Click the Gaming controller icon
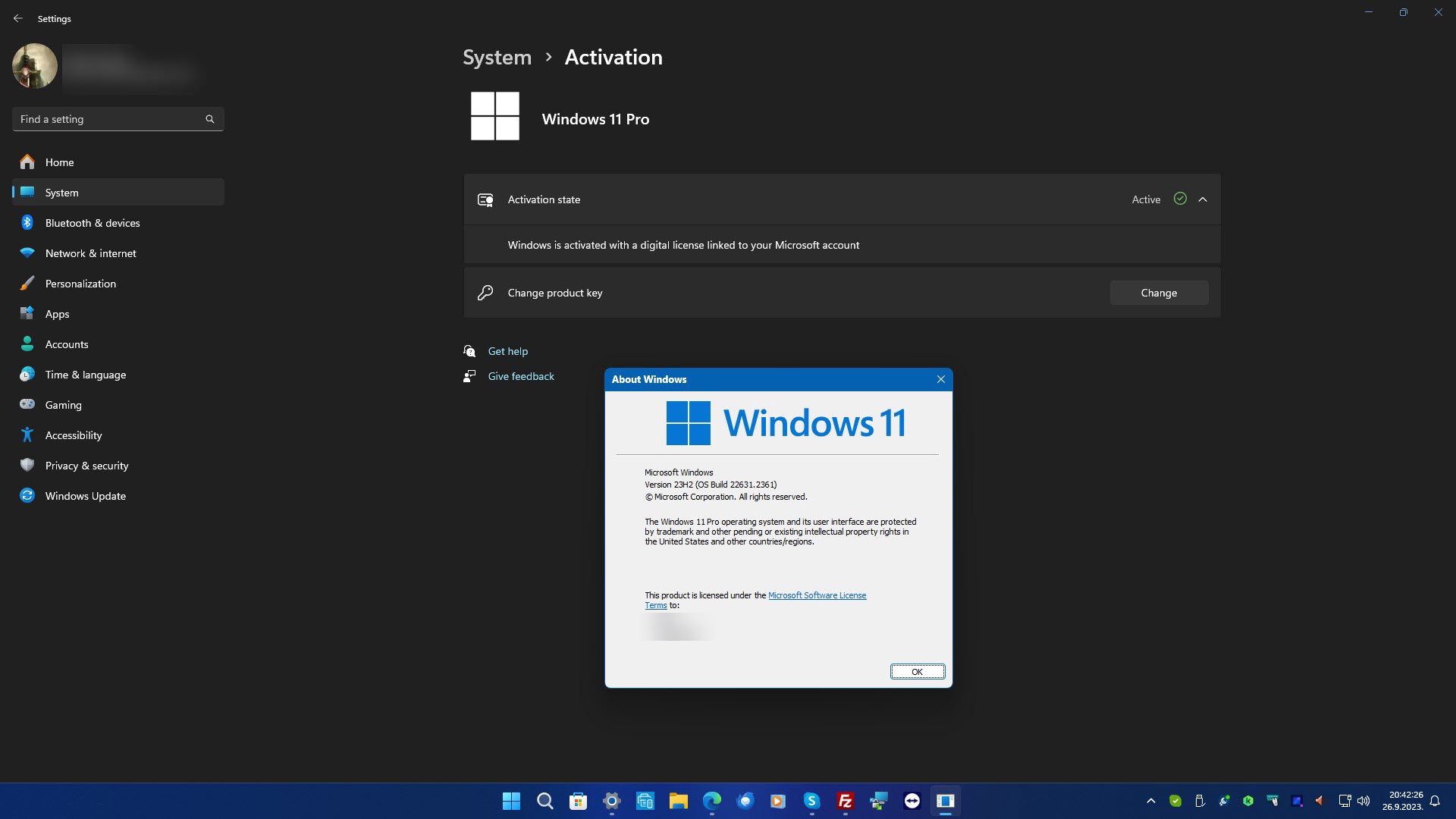Screen dimensions: 1456x819 (27, 405)
